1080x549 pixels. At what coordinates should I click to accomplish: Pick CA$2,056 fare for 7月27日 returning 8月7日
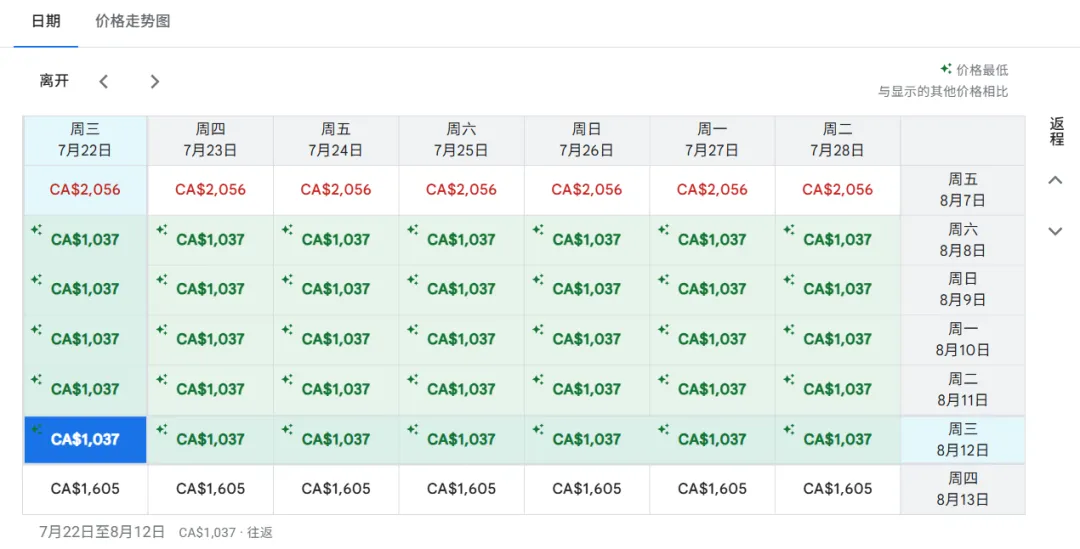(x=712, y=190)
